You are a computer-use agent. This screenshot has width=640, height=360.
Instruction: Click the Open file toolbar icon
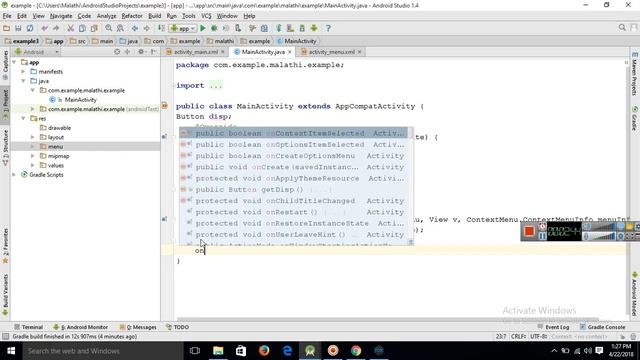pos(7,28)
